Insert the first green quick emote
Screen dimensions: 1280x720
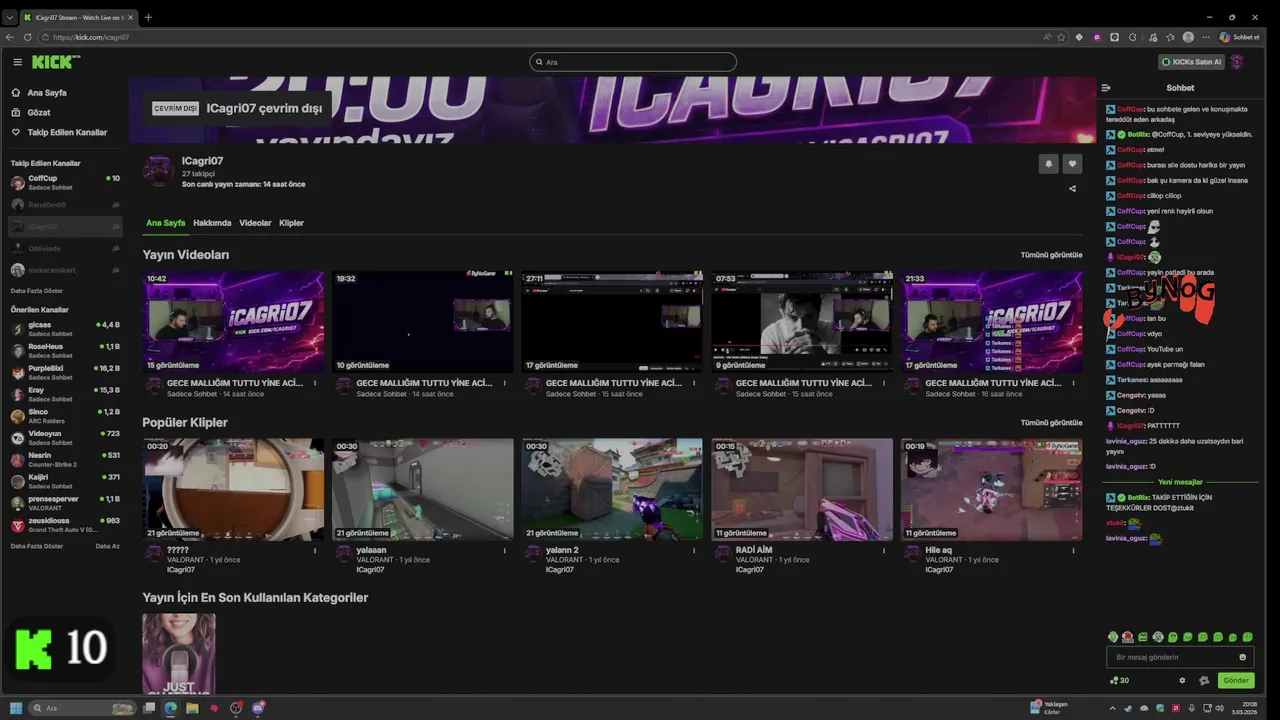tap(1113, 637)
